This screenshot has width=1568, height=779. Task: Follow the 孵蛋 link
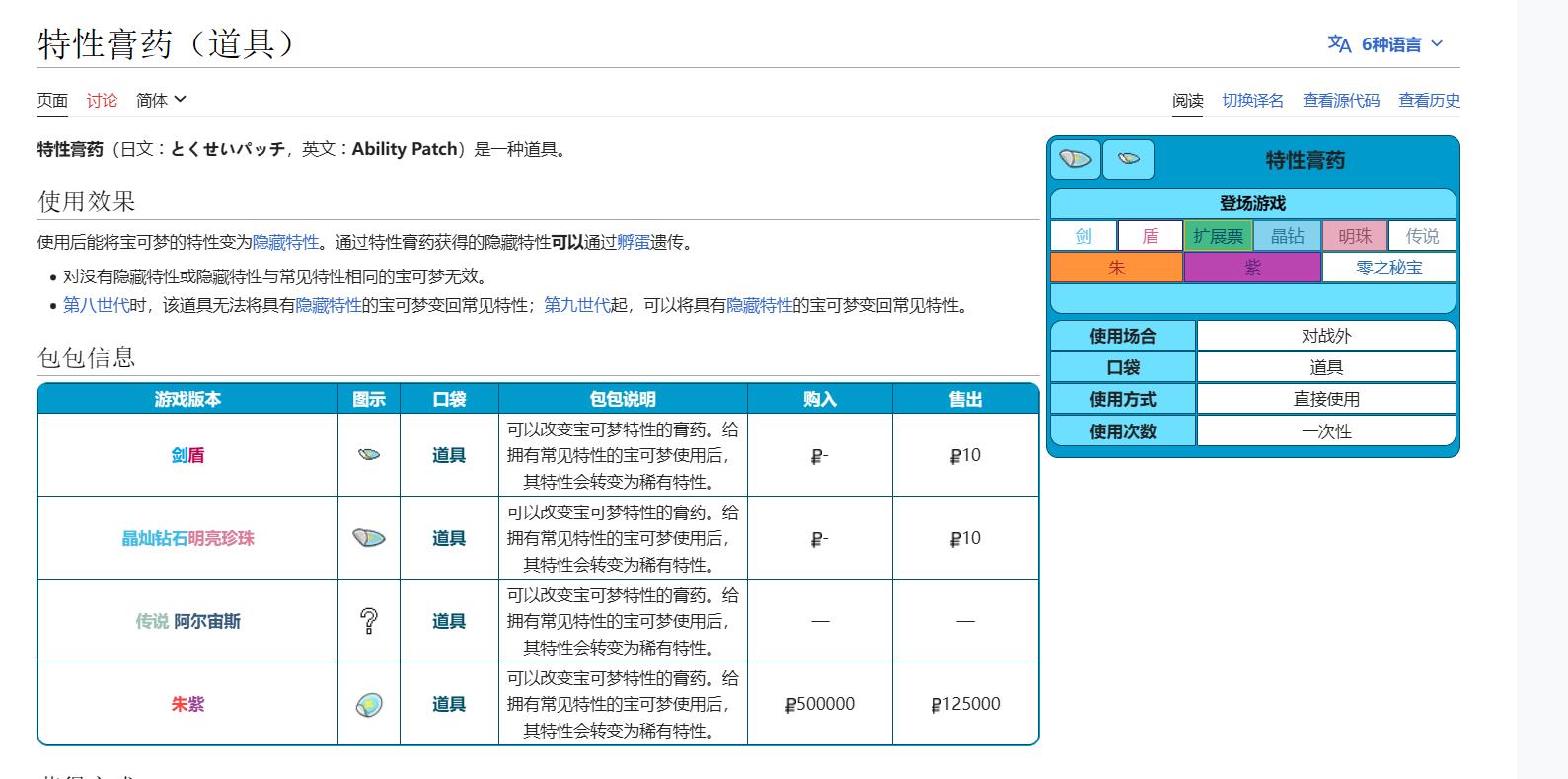(x=633, y=242)
